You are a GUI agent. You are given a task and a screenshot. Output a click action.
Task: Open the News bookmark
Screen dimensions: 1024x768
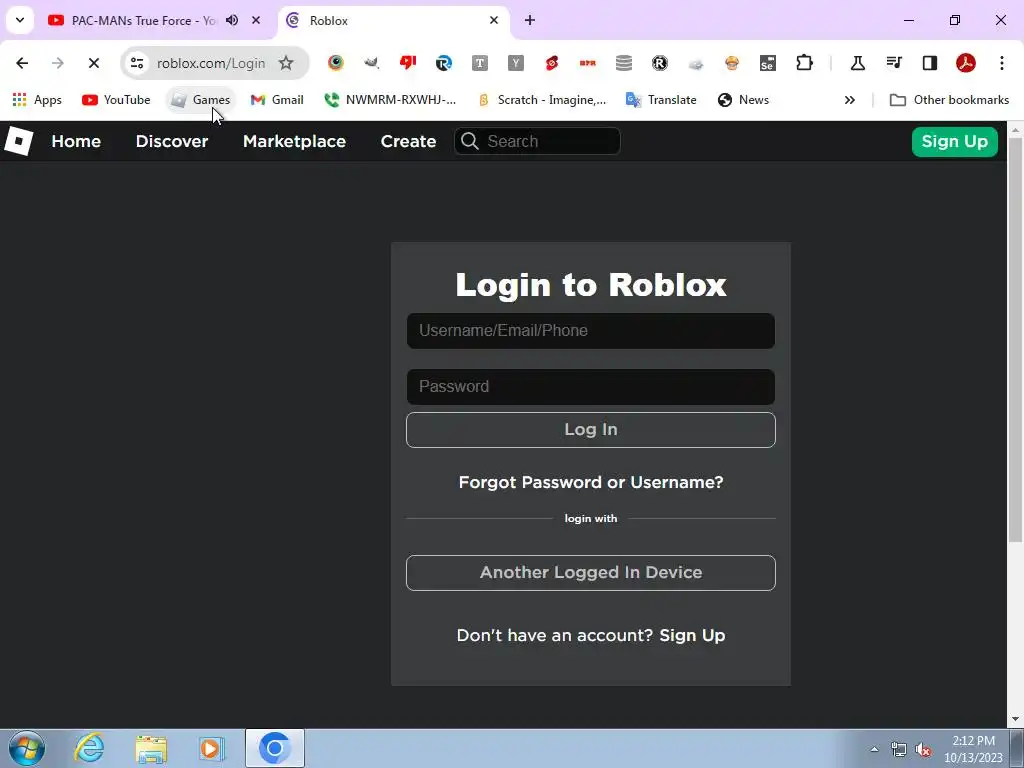[743, 100]
